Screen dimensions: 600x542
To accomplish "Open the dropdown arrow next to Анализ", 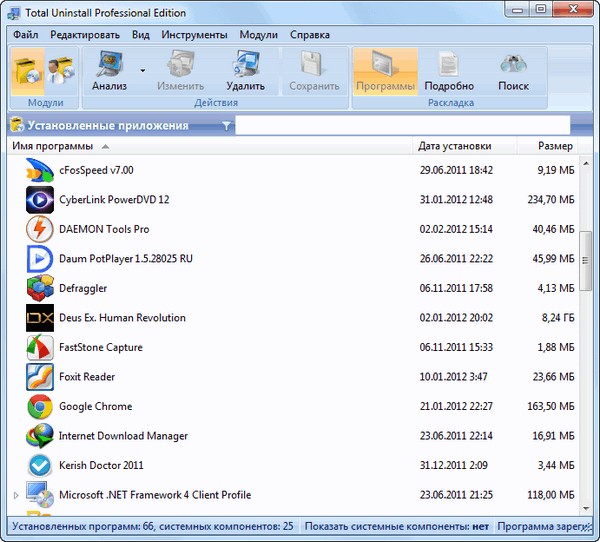I will 142,70.
